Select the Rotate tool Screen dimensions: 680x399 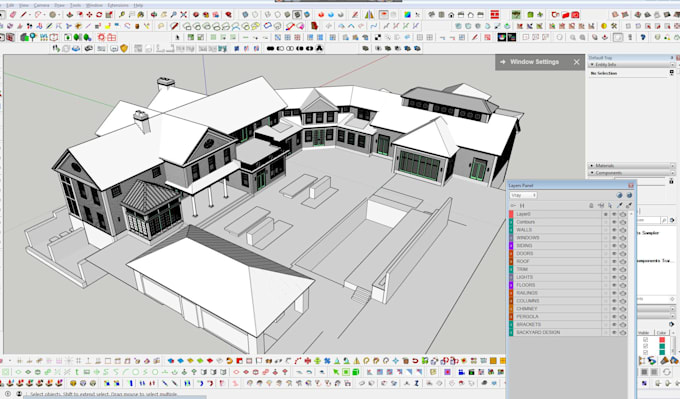pyautogui.click(x=99, y=15)
